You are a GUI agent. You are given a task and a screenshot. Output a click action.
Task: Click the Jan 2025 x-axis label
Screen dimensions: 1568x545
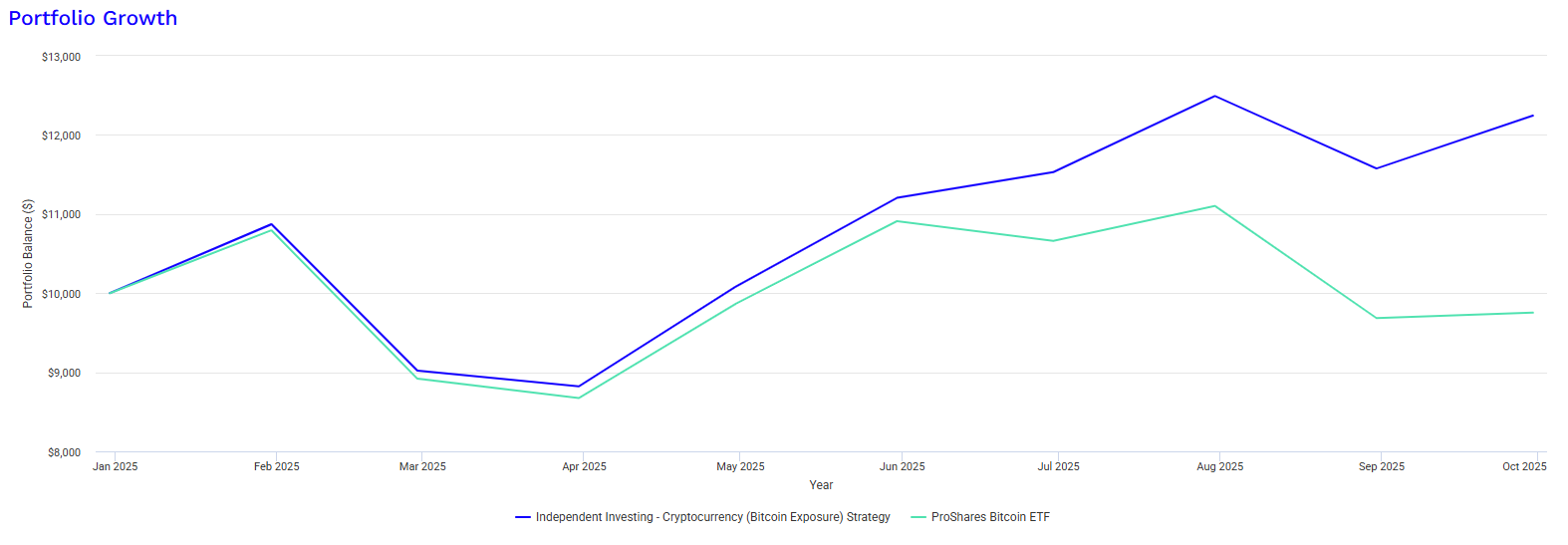tap(116, 466)
